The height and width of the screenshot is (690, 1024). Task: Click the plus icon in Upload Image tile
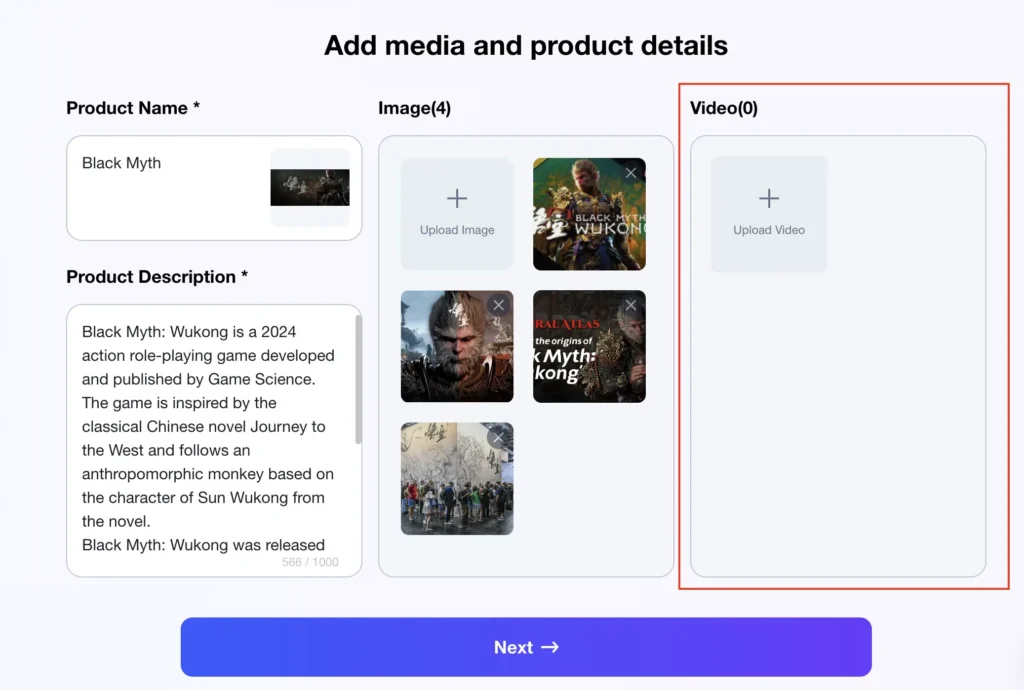[x=457, y=198]
